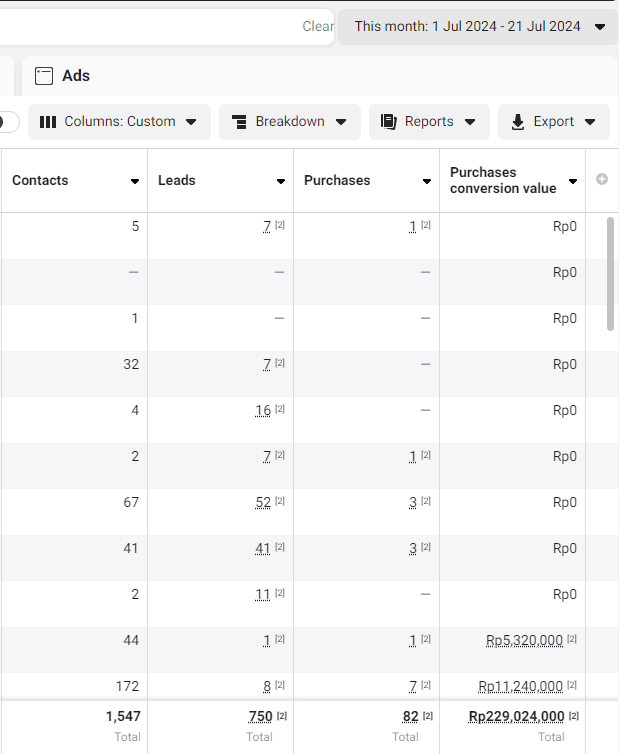
Task: Add a column with the plus icon
Action: click(x=602, y=180)
